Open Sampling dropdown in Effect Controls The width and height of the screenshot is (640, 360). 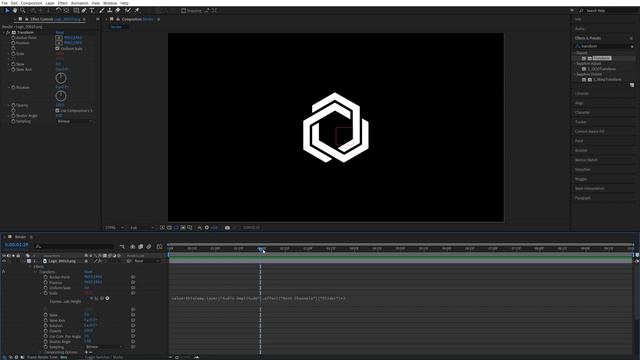[x=75, y=121]
